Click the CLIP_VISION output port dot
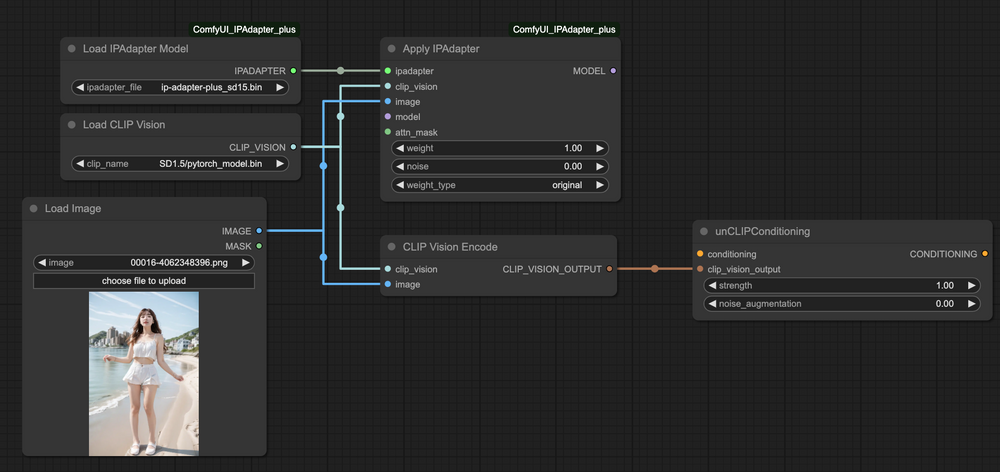 pyautogui.click(x=293, y=147)
